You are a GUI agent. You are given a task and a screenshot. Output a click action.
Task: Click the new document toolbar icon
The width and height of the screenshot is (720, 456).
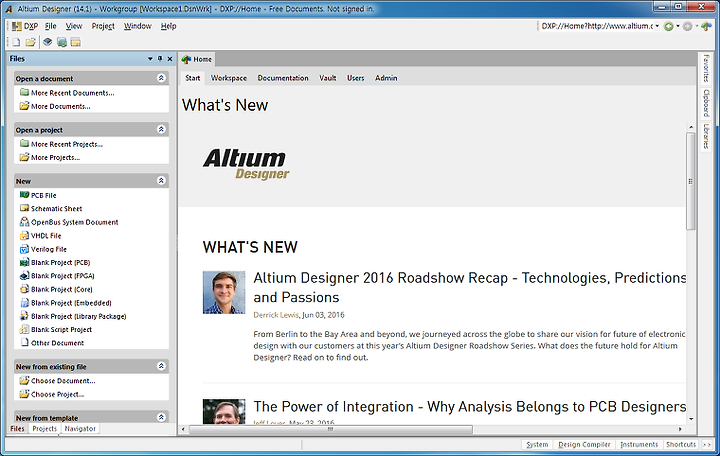point(17,42)
